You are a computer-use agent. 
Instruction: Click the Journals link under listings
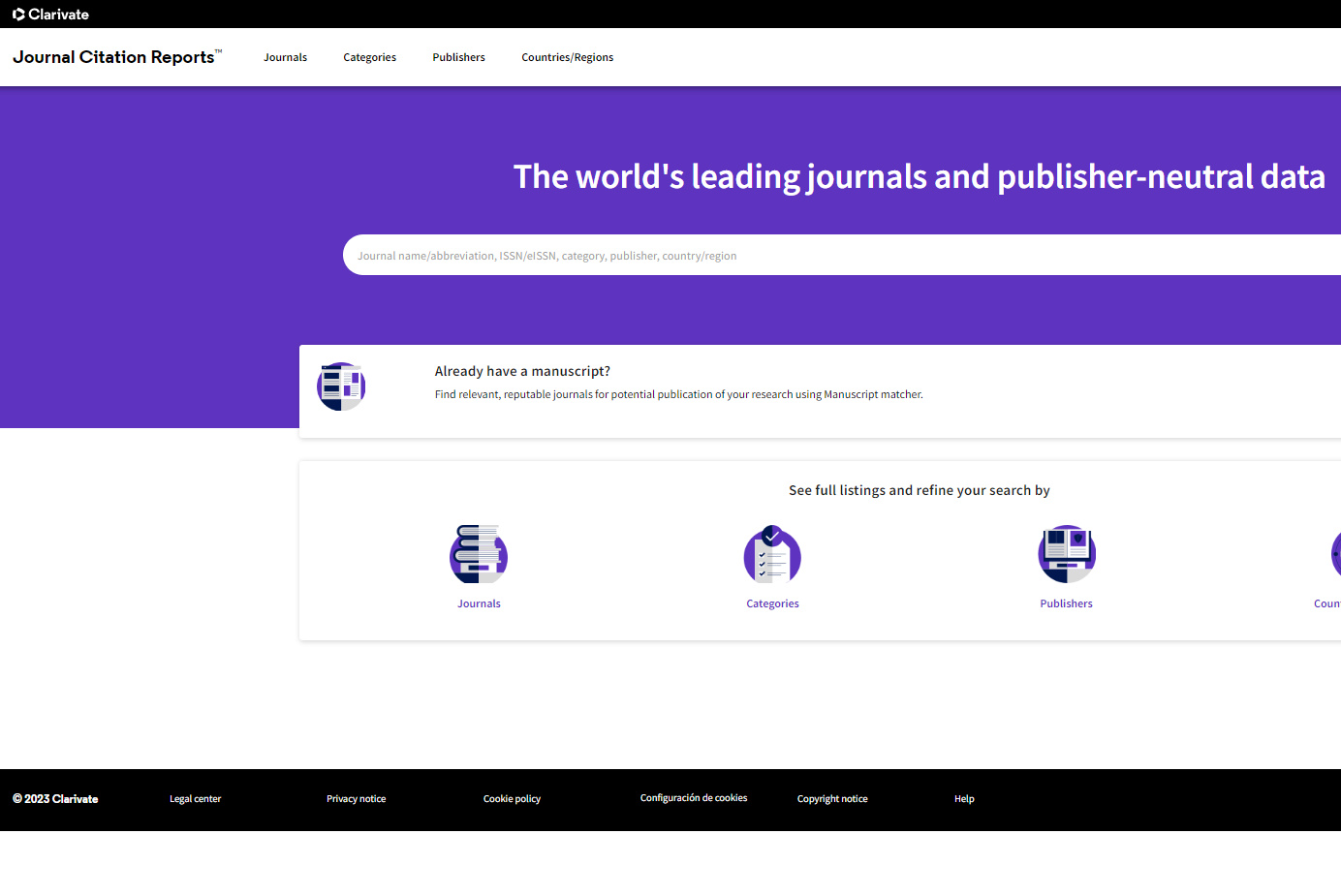(479, 603)
